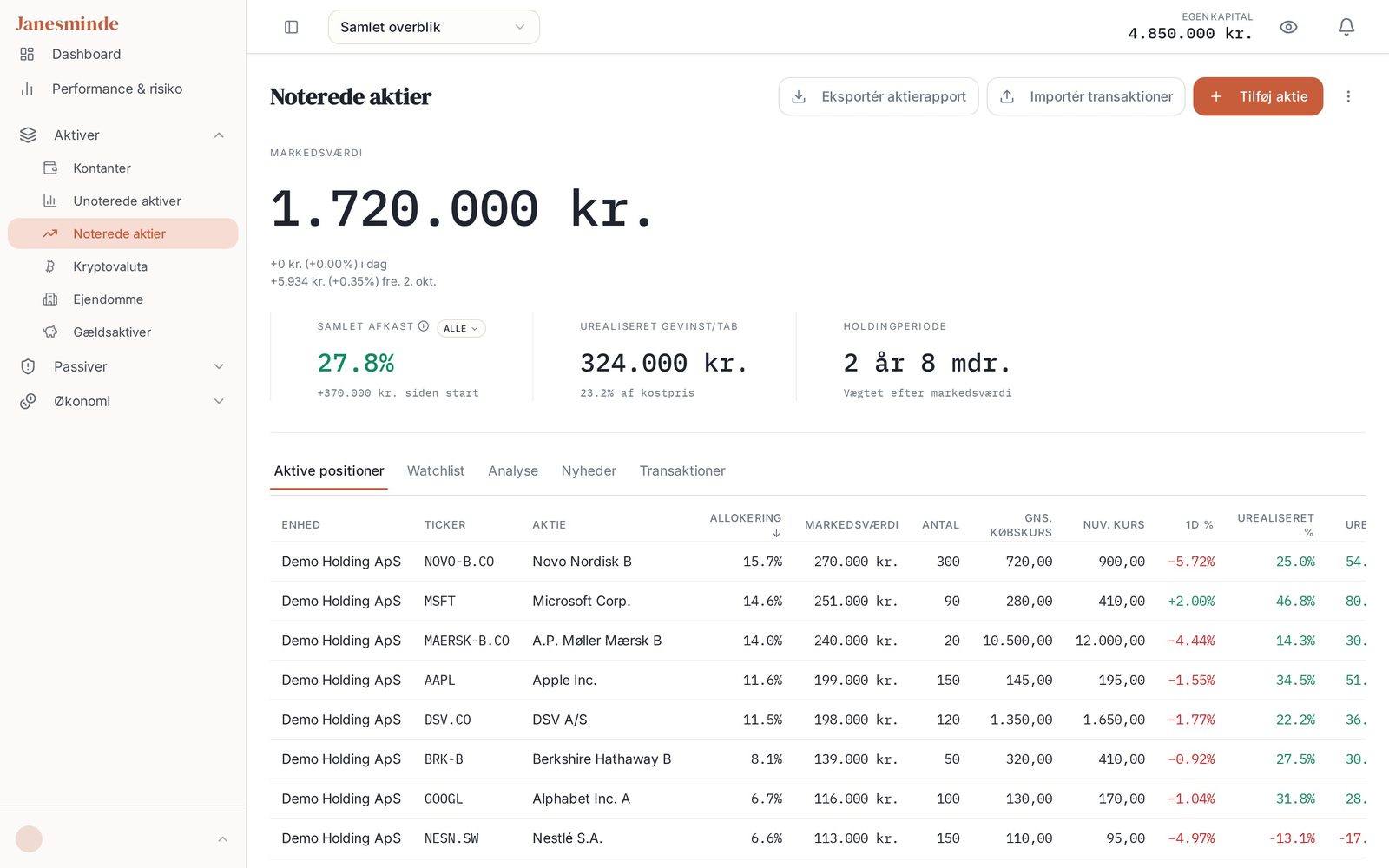Collapse the Aktiver section chevron
1389x868 pixels.
[219, 135]
